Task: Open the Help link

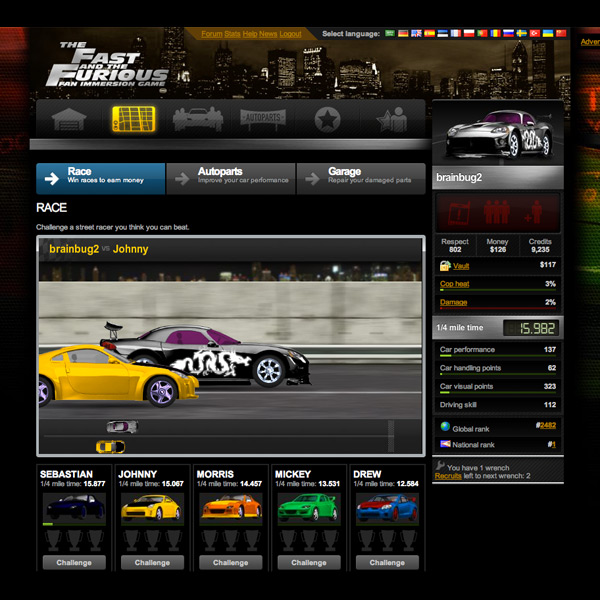Action: point(250,34)
